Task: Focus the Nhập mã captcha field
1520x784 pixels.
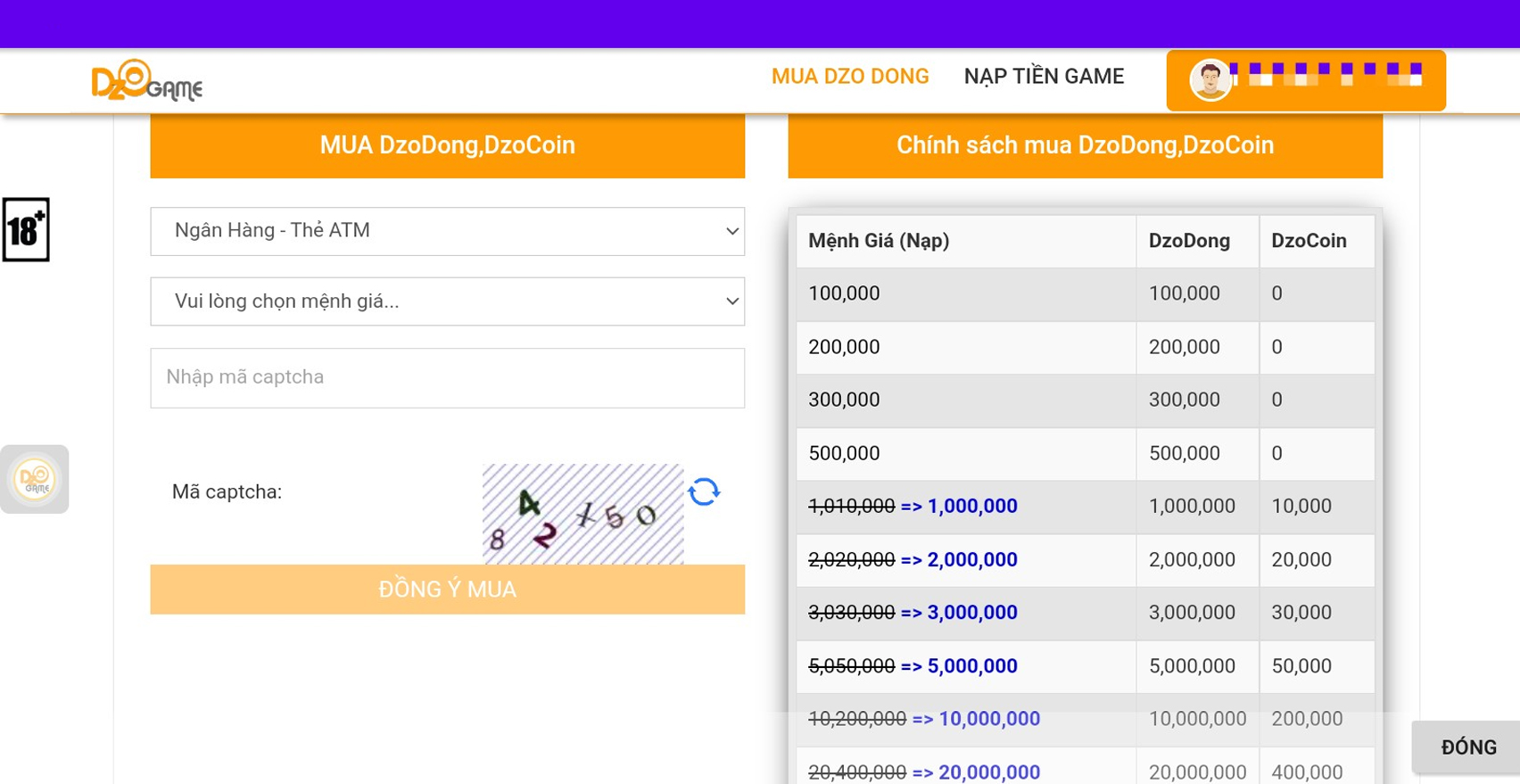Action: (448, 378)
